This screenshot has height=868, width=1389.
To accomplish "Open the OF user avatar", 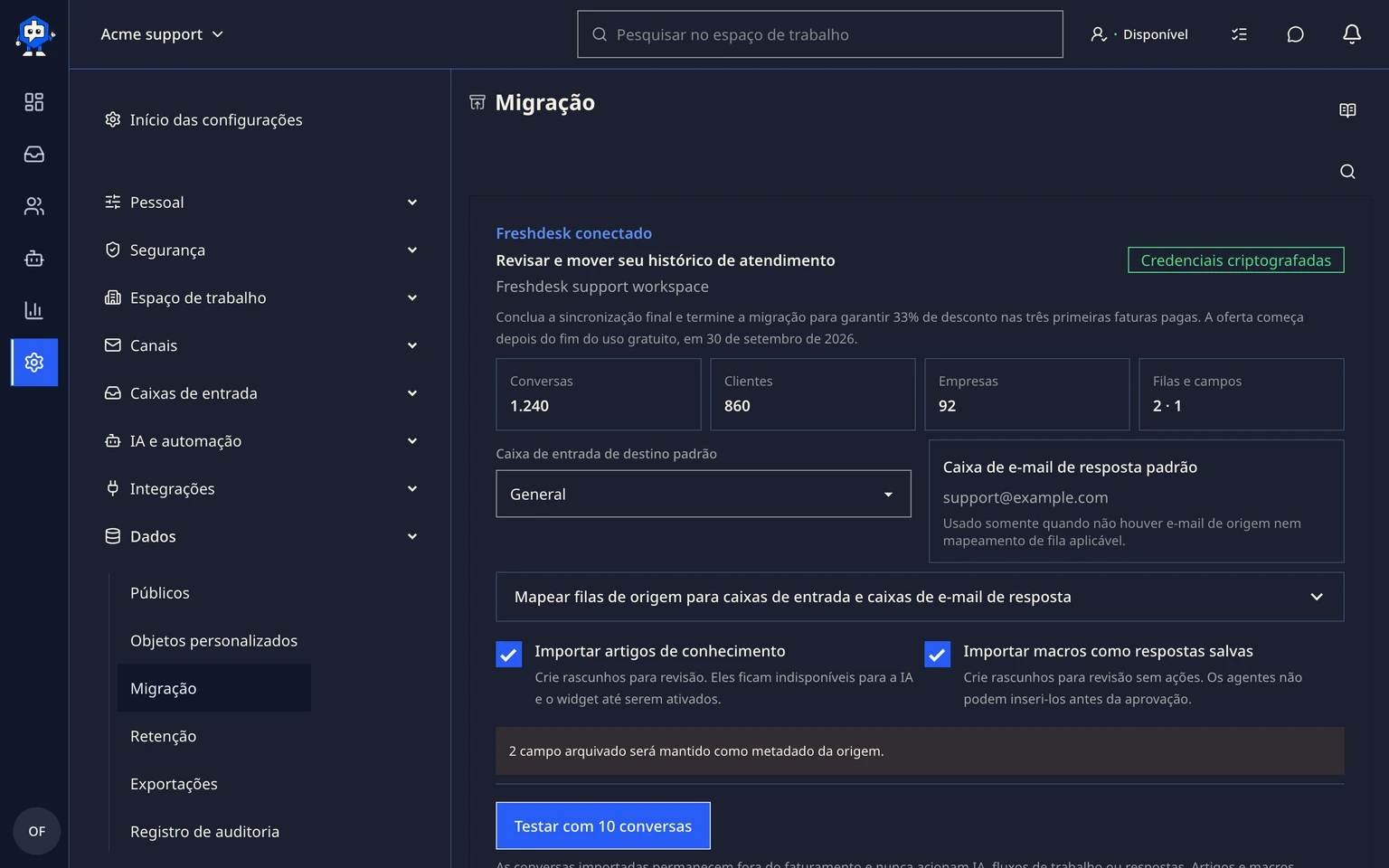I will point(36,831).
